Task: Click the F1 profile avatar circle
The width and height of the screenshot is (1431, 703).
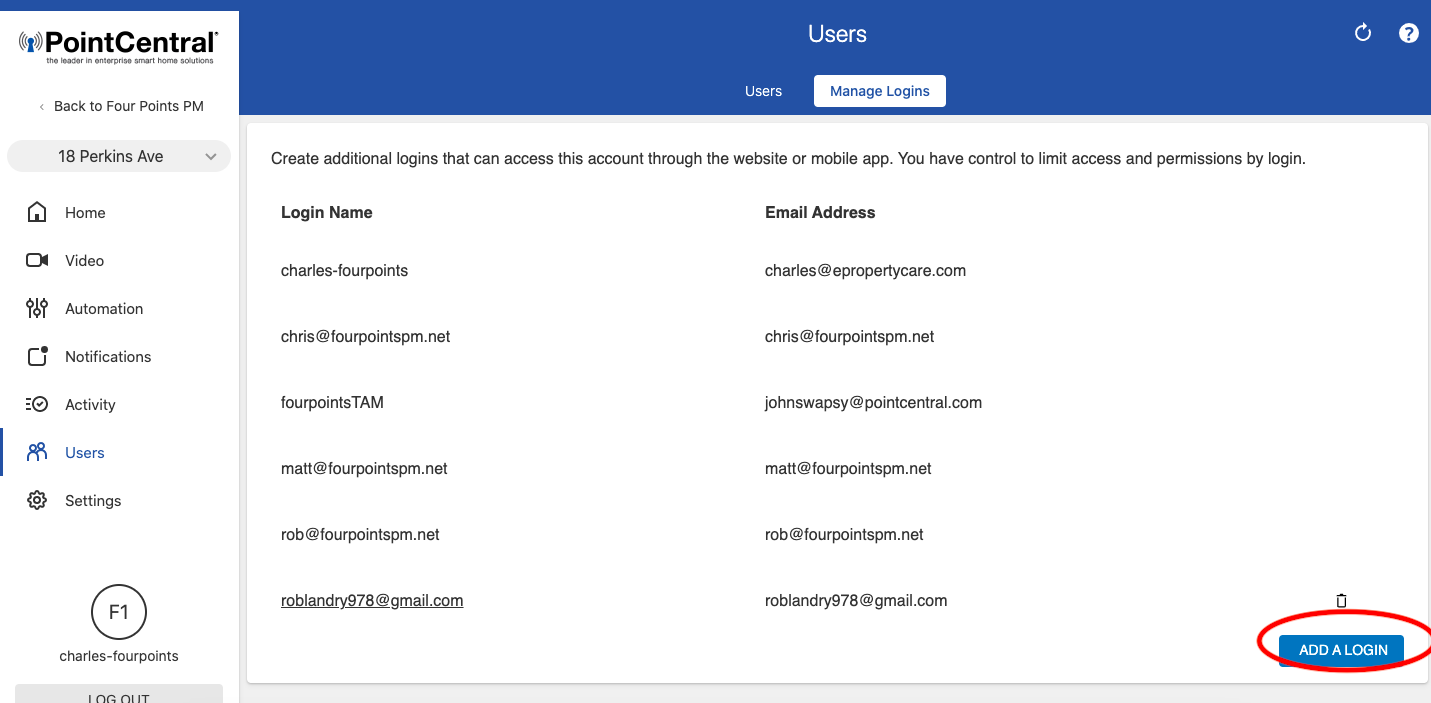Action: pyautogui.click(x=119, y=612)
